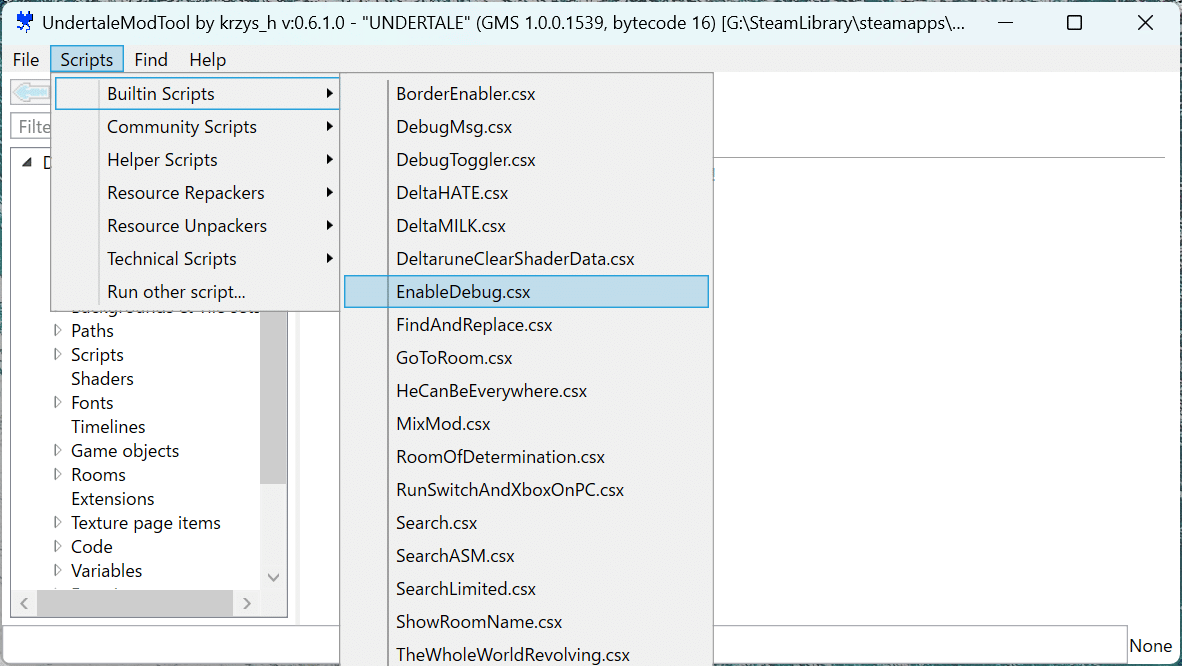Maximize the UndertaleModTool window
The image size is (1182, 666).
coord(1074,23)
